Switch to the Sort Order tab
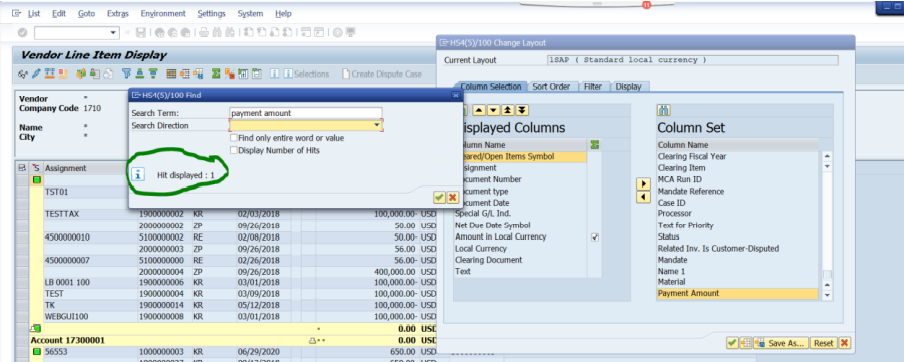The image size is (904, 362). (551, 86)
